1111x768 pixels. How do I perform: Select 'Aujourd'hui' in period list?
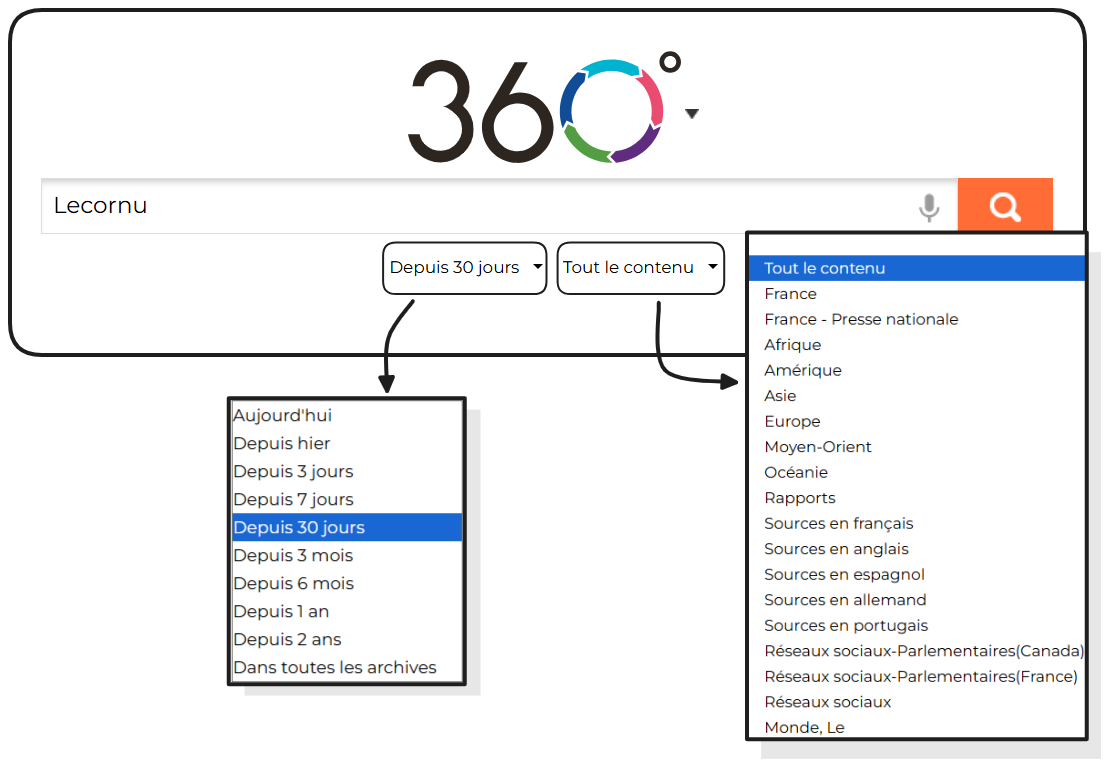click(x=347, y=415)
